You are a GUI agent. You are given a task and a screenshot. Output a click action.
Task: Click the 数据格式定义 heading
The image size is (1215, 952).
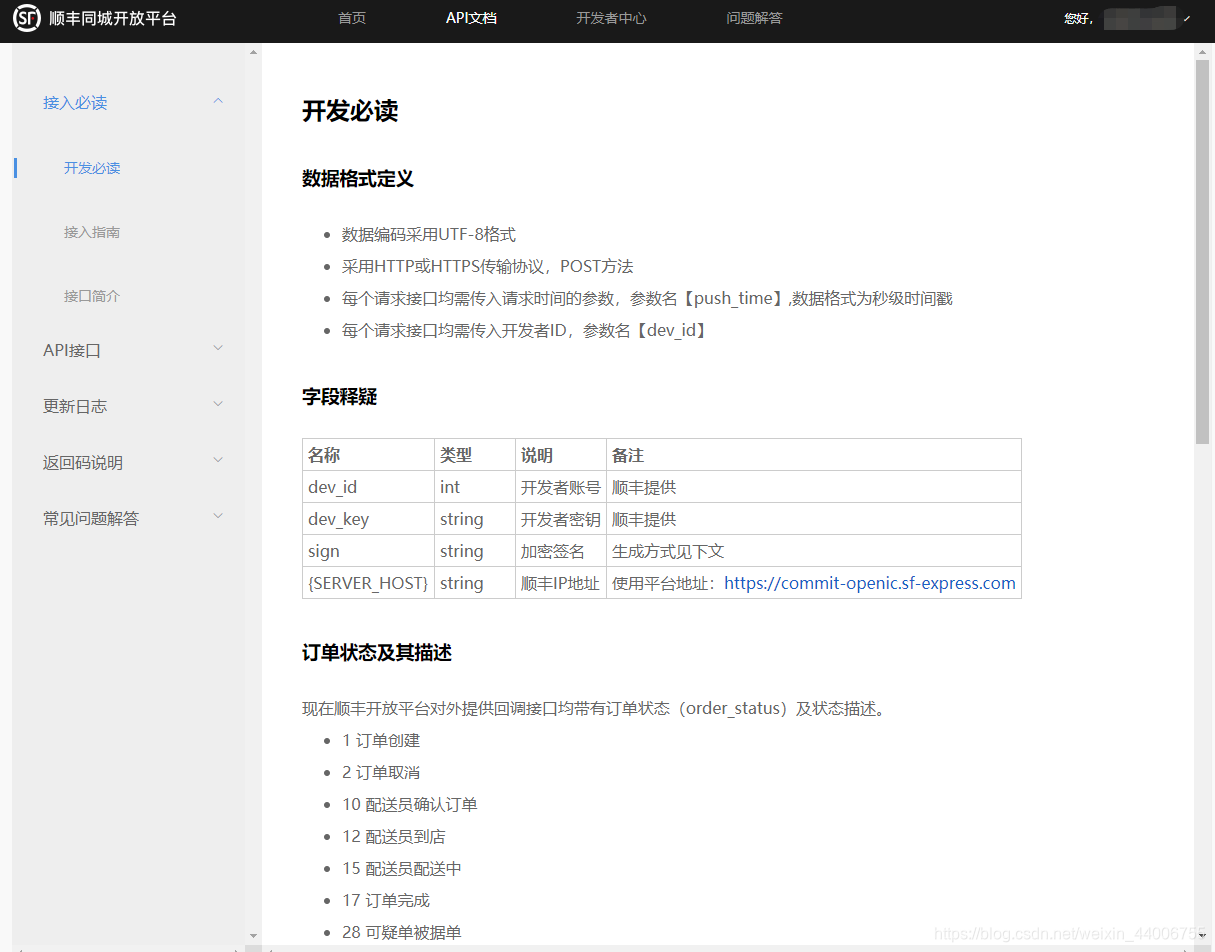tap(358, 179)
